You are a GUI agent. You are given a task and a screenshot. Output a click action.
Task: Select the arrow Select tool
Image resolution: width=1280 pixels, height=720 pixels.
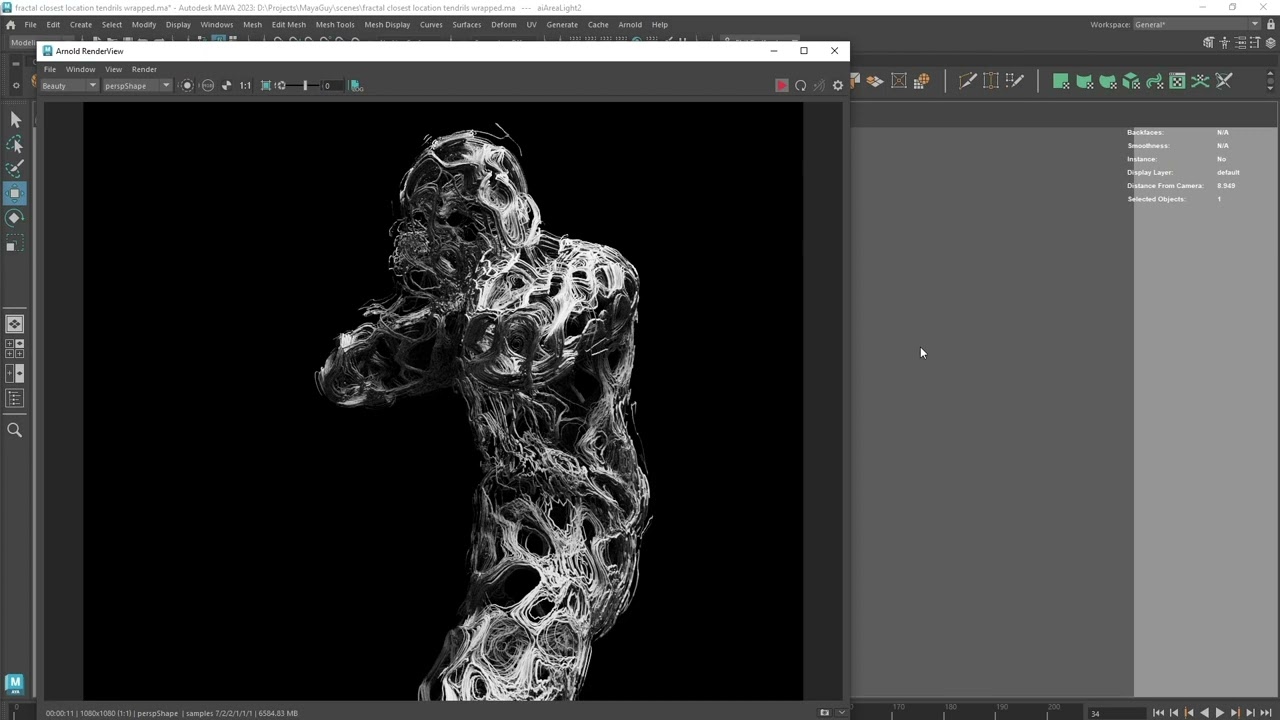coord(15,120)
